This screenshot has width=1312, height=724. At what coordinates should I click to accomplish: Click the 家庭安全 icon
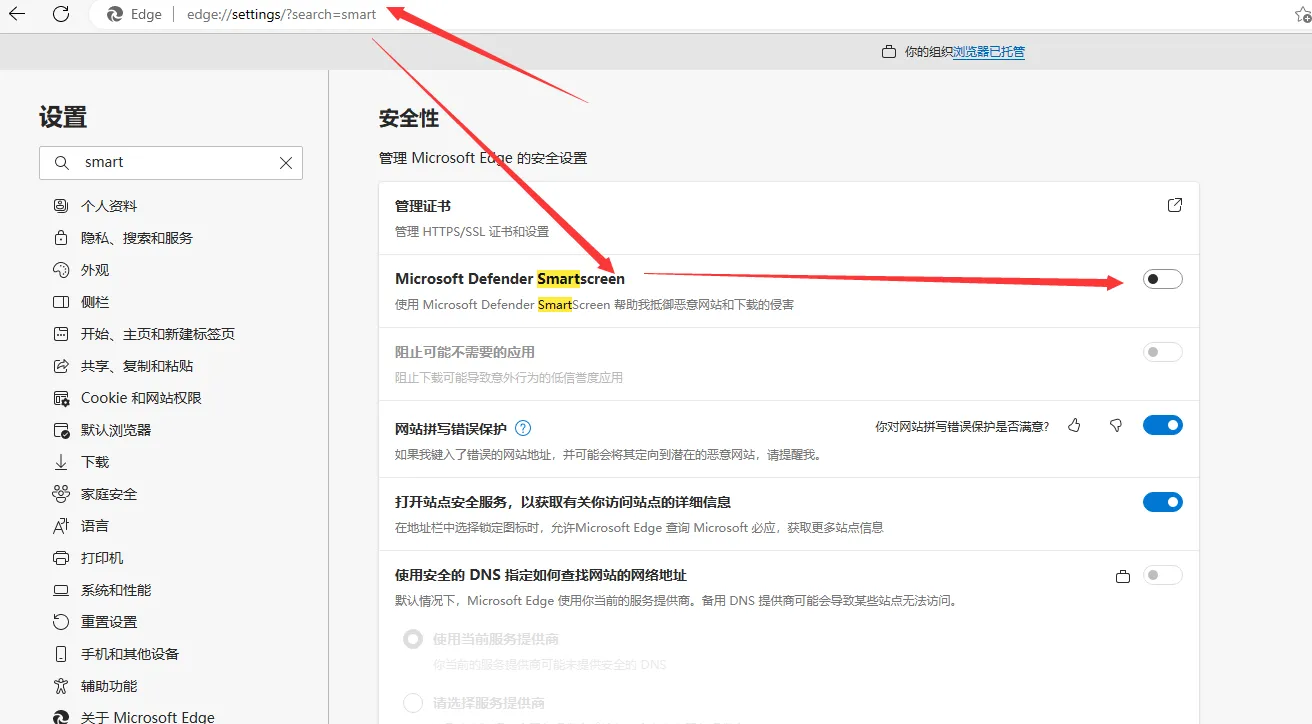tap(61, 494)
